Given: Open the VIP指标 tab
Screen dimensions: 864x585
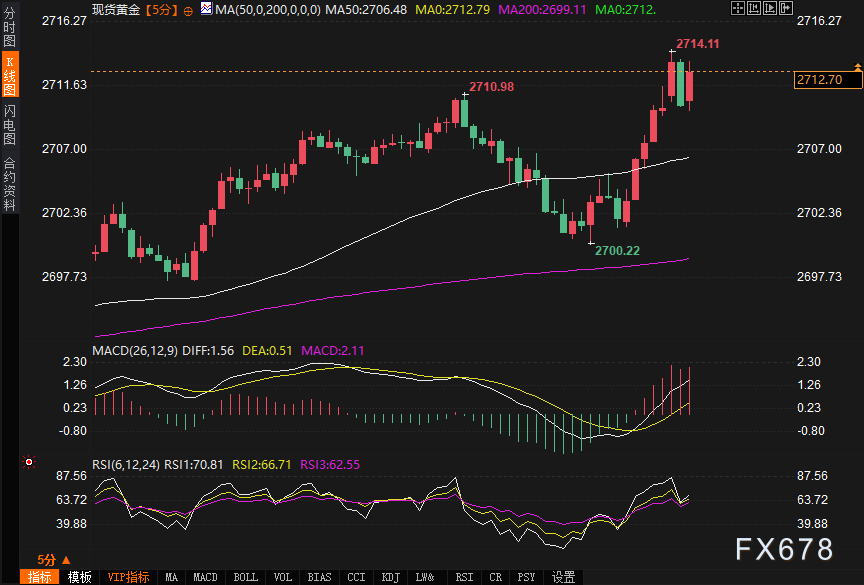Looking at the screenshot, I should [x=128, y=577].
